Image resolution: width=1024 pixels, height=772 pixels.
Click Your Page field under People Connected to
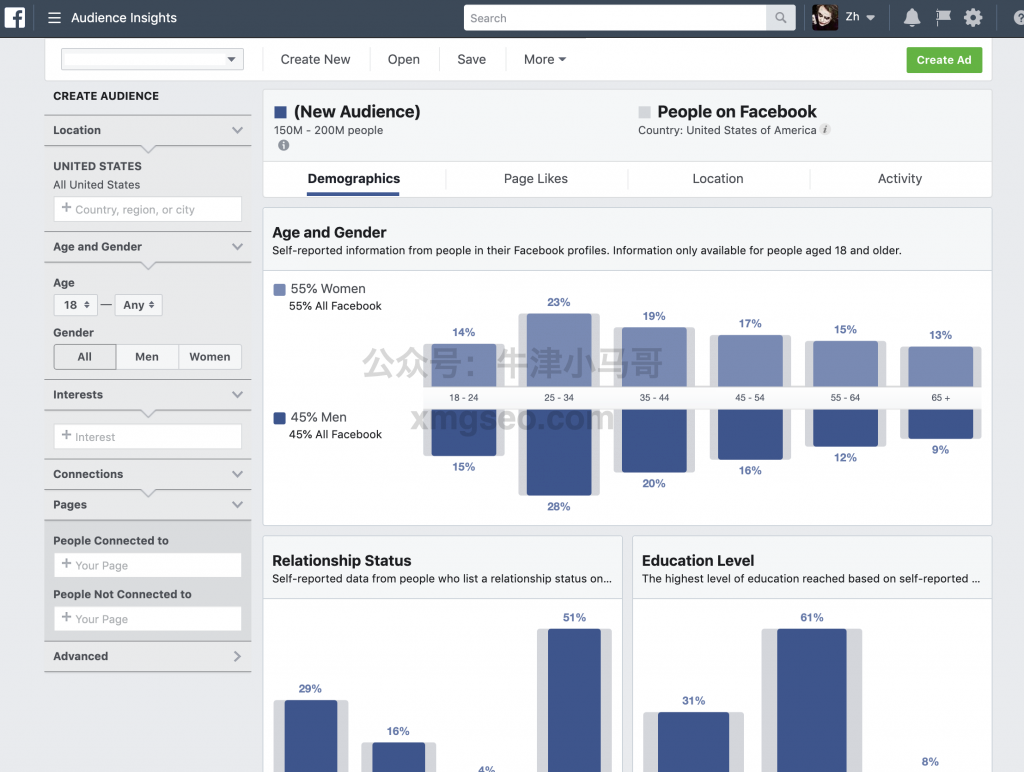pyautogui.click(x=148, y=565)
